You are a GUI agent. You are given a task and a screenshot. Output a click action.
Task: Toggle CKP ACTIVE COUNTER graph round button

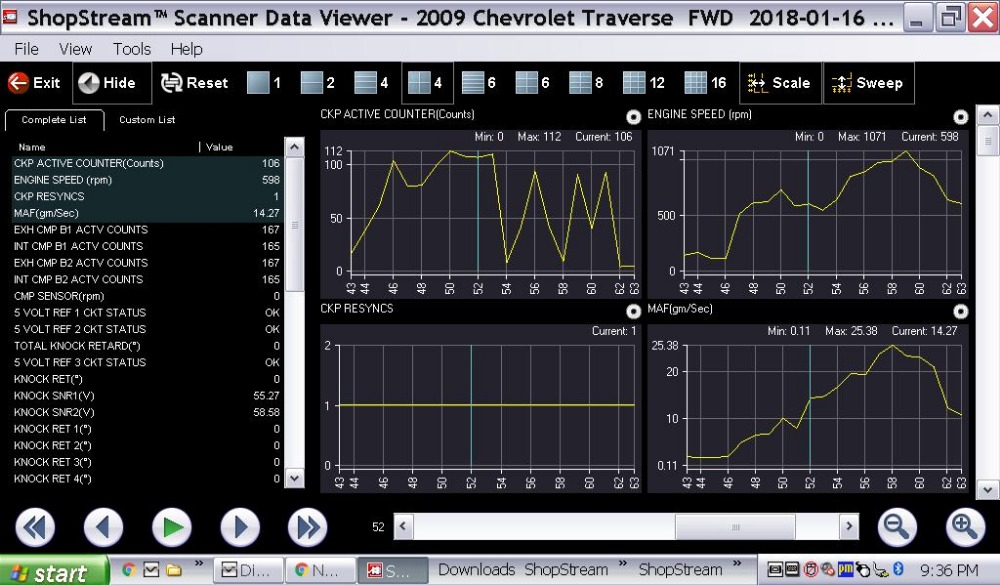click(633, 117)
